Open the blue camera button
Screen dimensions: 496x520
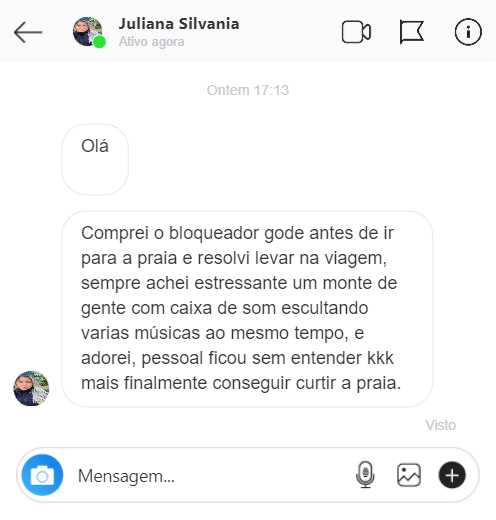coord(42,475)
